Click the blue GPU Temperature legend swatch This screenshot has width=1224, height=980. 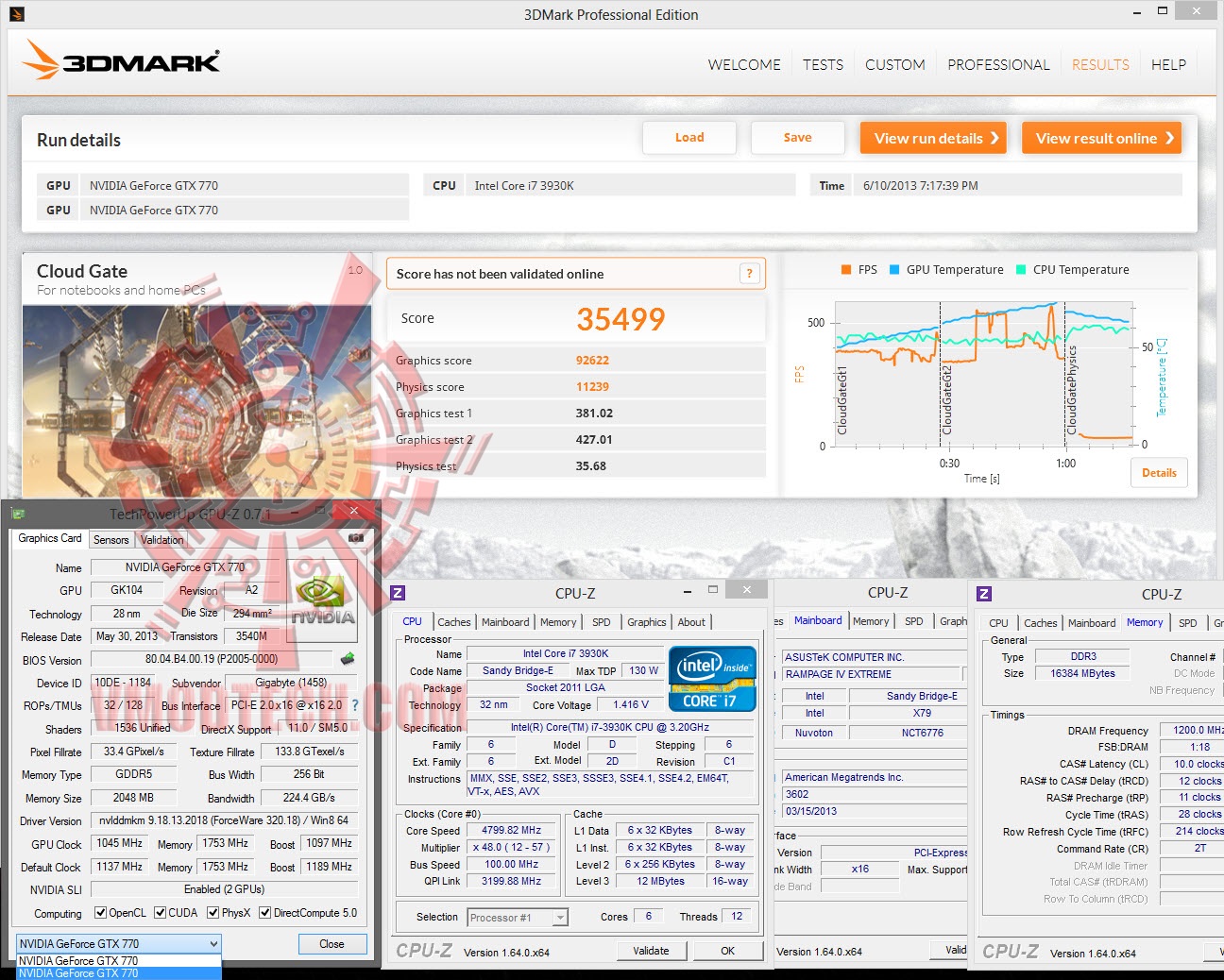tap(894, 270)
